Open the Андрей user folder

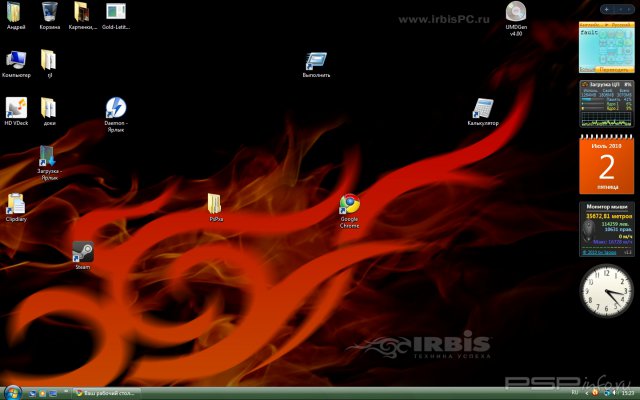[x=16, y=12]
